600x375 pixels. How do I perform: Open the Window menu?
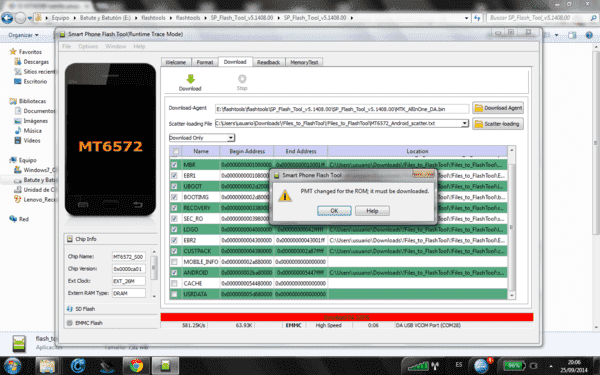116,46
